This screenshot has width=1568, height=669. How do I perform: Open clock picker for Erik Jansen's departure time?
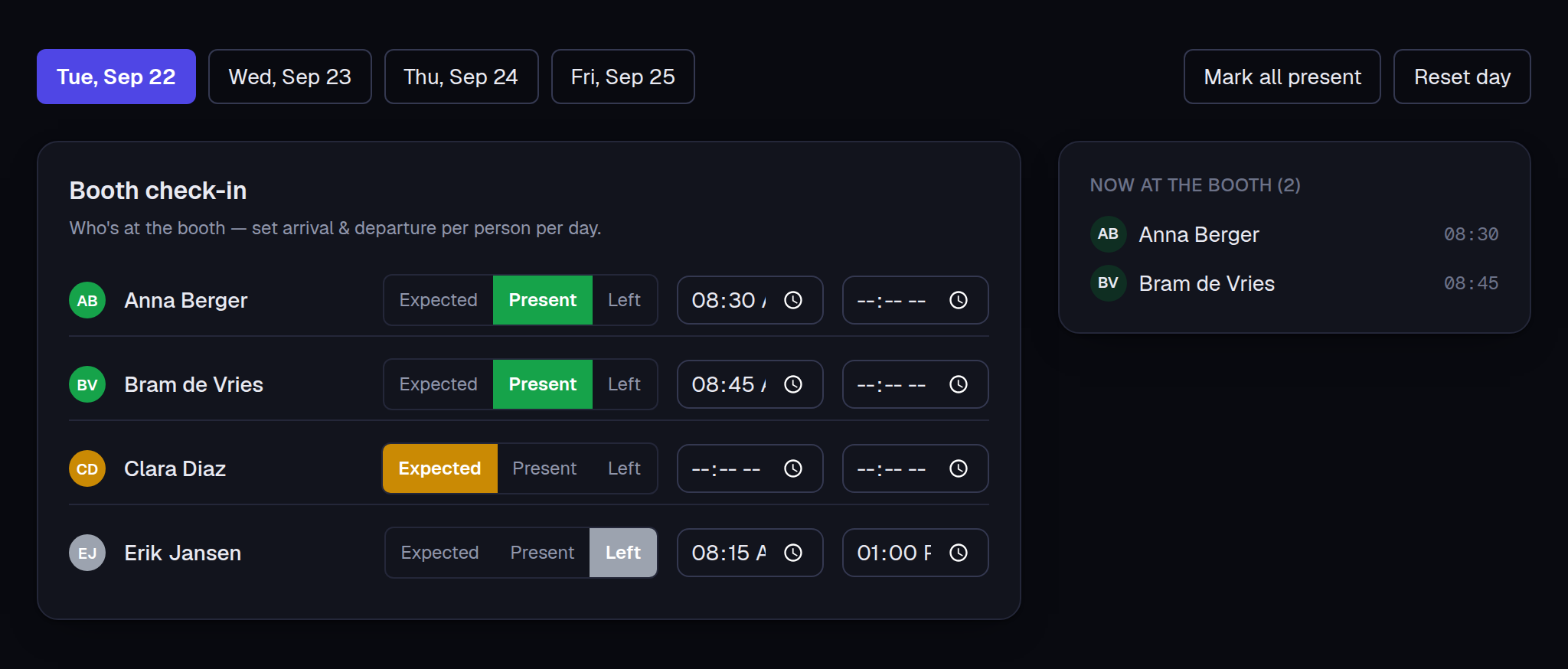pyautogui.click(x=959, y=553)
